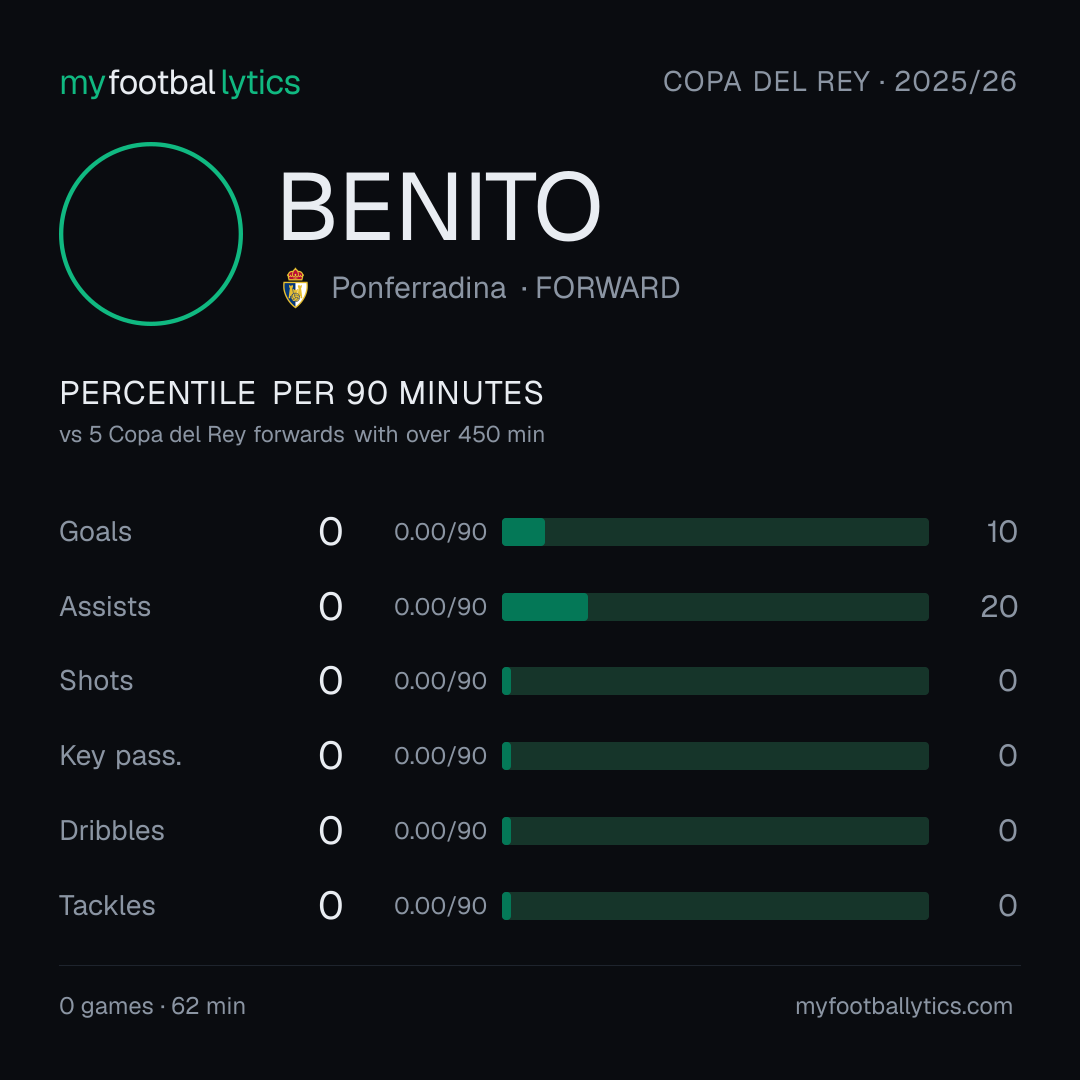Image resolution: width=1080 pixels, height=1080 pixels.
Task: Click the Goals percentile value 10
Action: (1001, 532)
